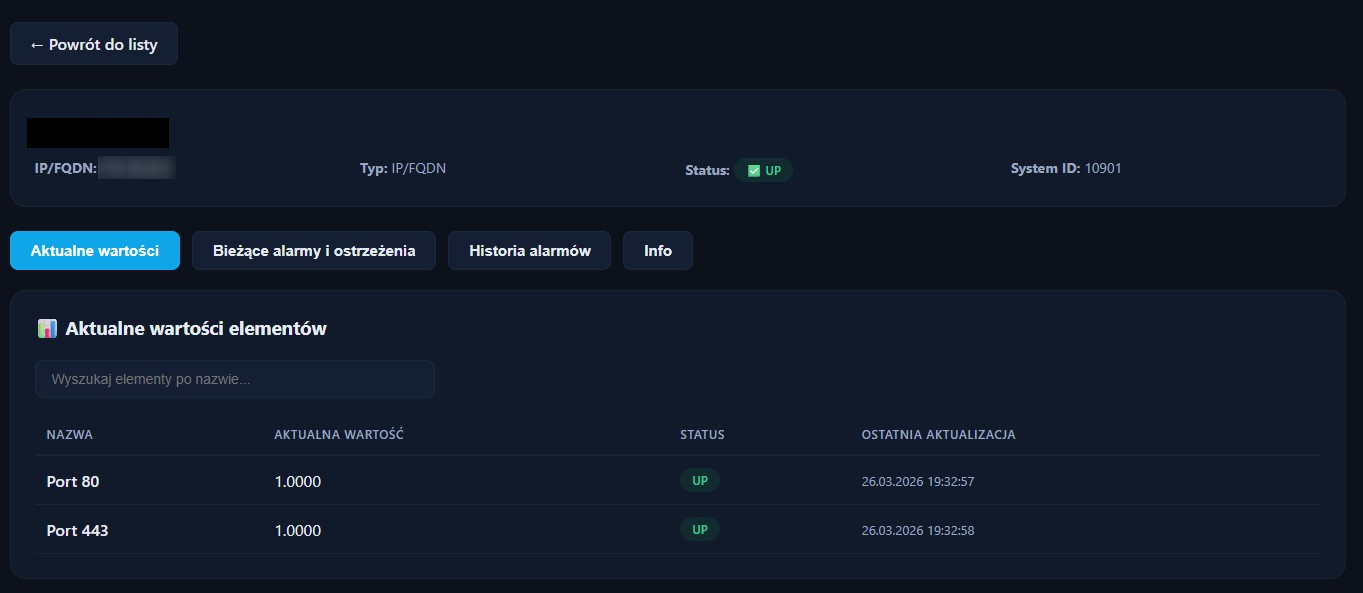Image resolution: width=1363 pixels, height=593 pixels.
Task: Click value 1.0000 in Port 80 row
Action: point(298,481)
